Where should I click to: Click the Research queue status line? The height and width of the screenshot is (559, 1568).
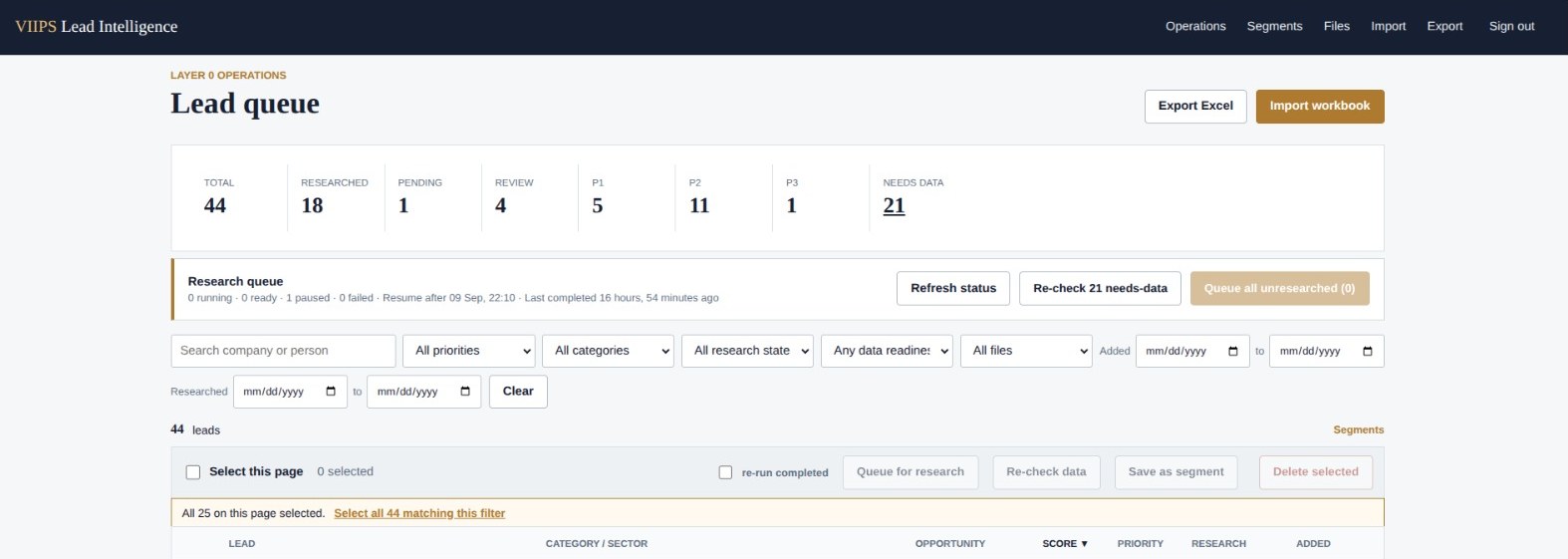tap(453, 298)
